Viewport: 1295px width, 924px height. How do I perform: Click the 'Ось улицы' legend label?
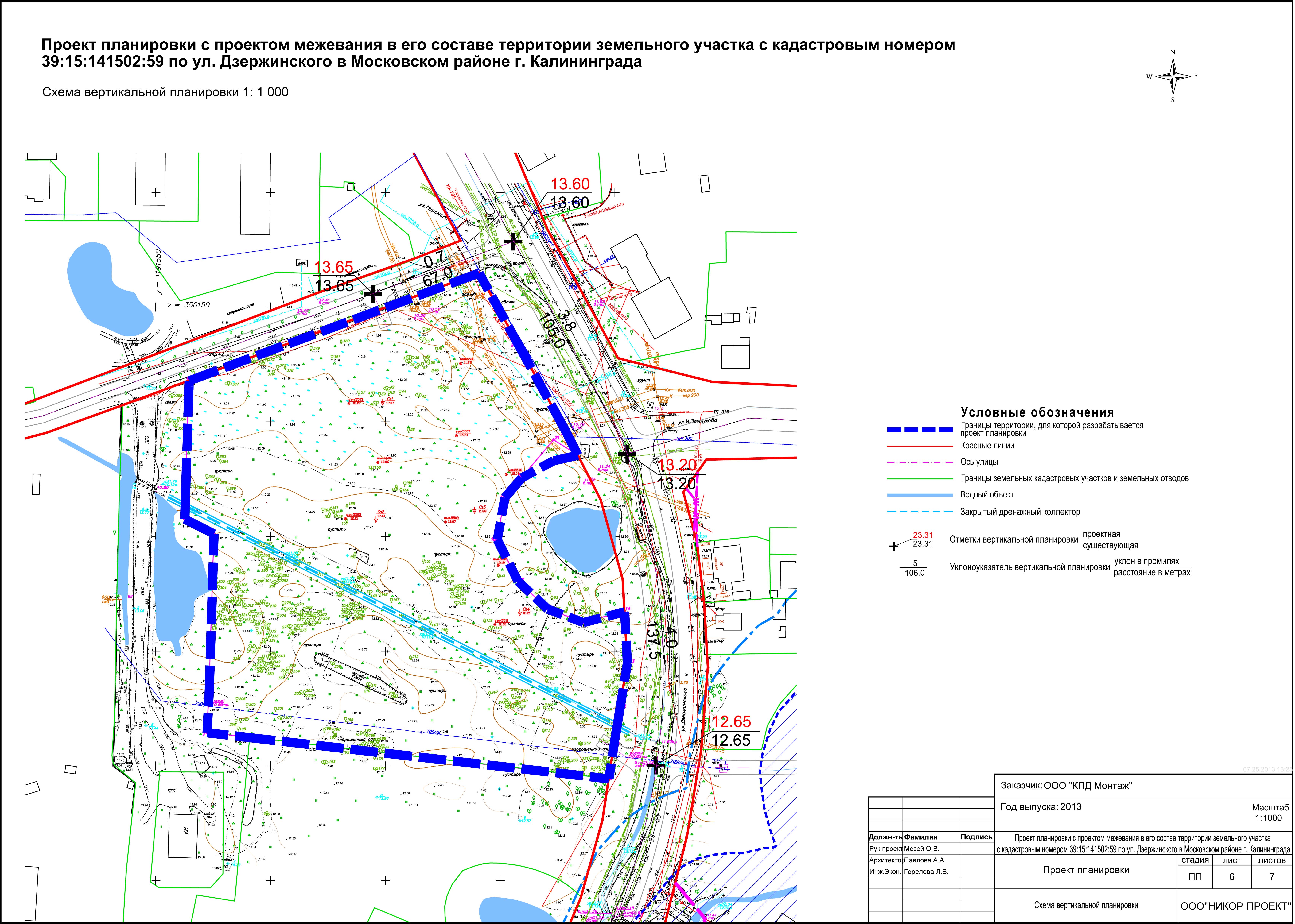tap(979, 462)
